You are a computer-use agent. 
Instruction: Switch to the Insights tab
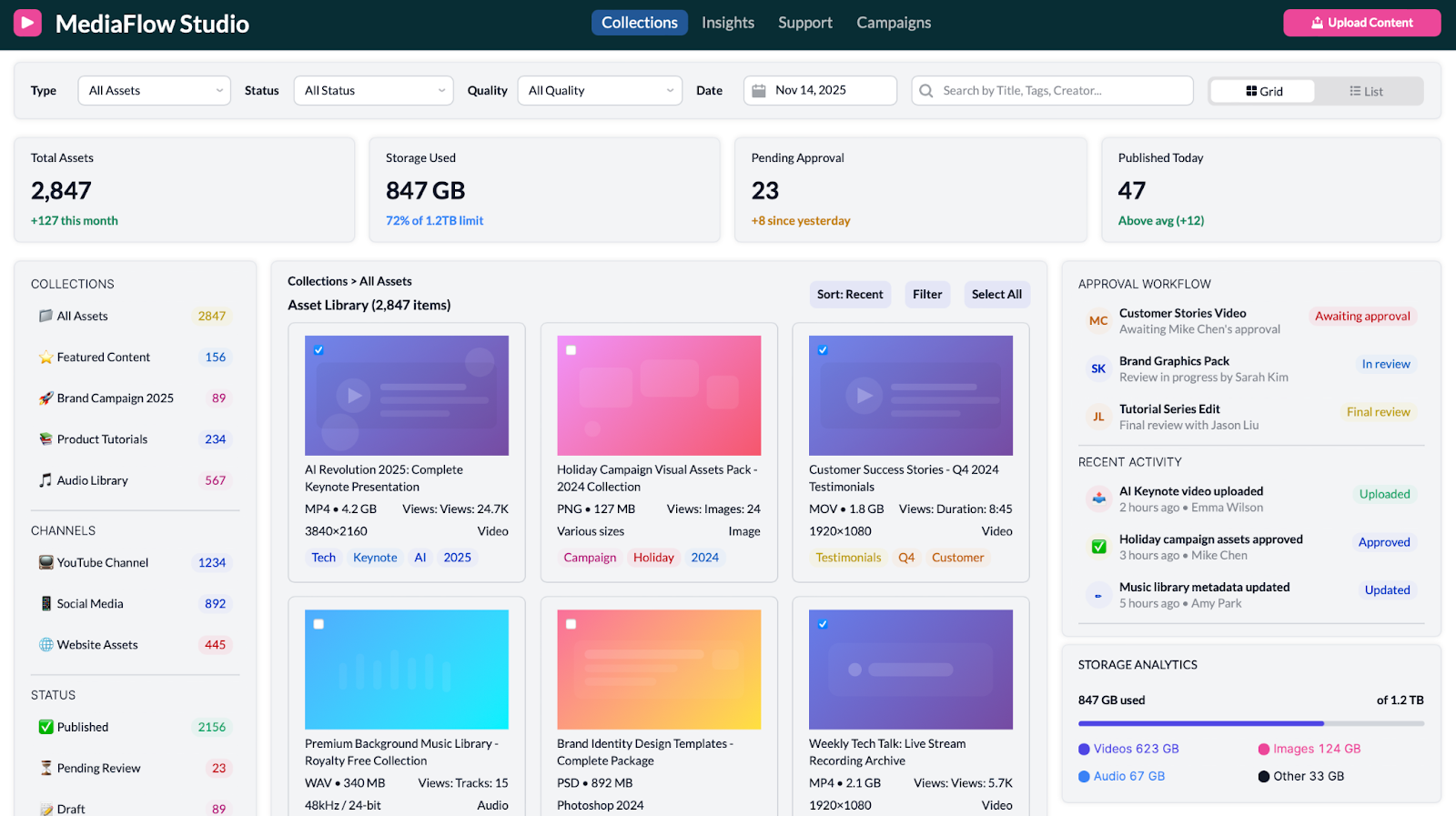[x=727, y=23]
